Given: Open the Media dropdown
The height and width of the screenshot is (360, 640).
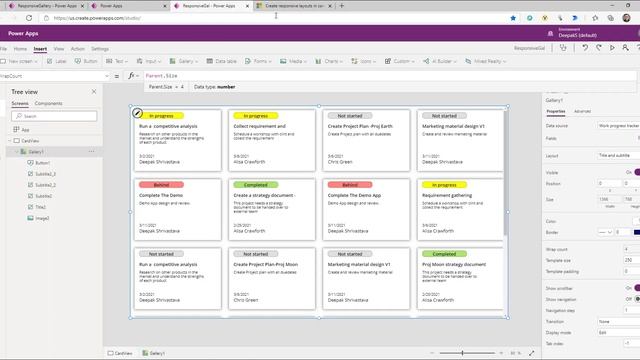Looking at the screenshot, I should click(x=293, y=61).
